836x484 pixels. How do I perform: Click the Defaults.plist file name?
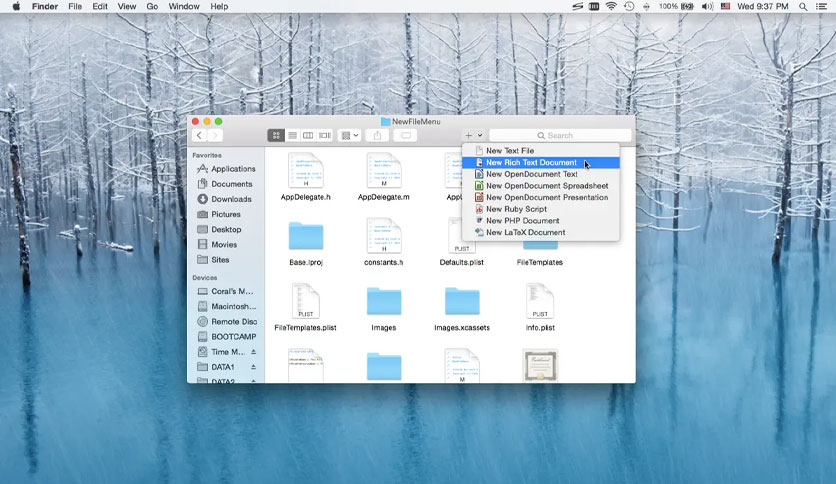(462, 262)
